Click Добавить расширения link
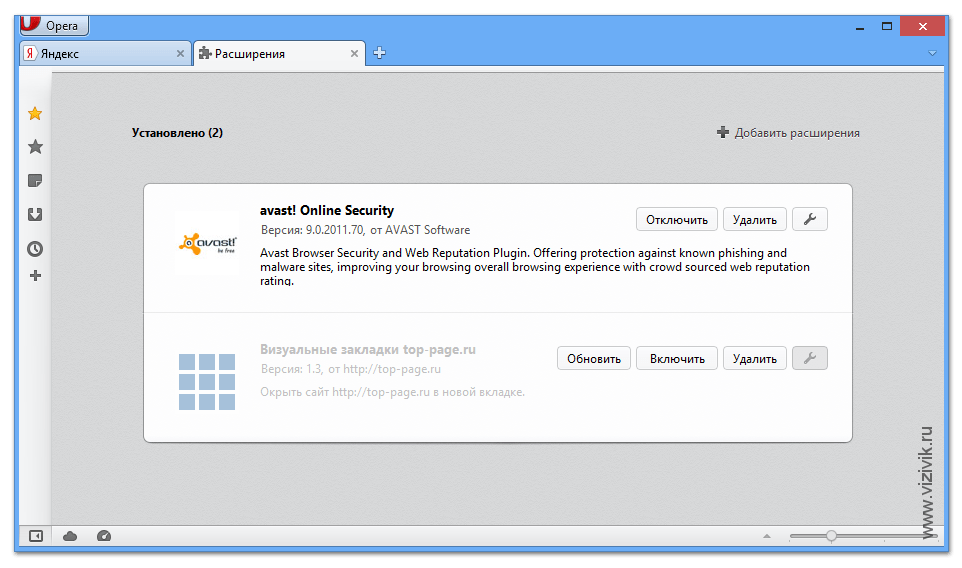962x568 pixels. point(788,132)
